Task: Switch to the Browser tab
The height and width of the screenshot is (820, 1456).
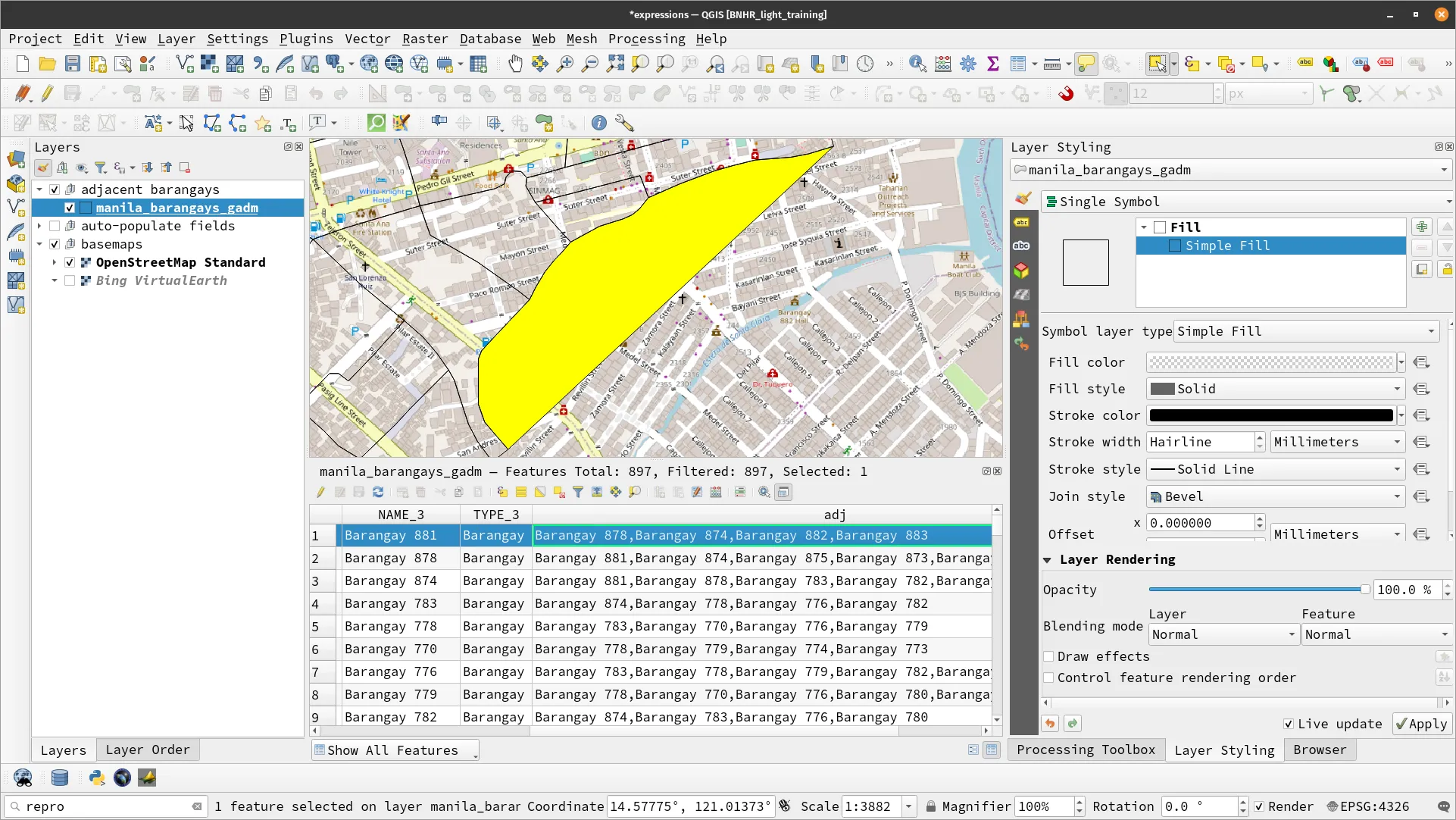Action: click(1319, 750)
